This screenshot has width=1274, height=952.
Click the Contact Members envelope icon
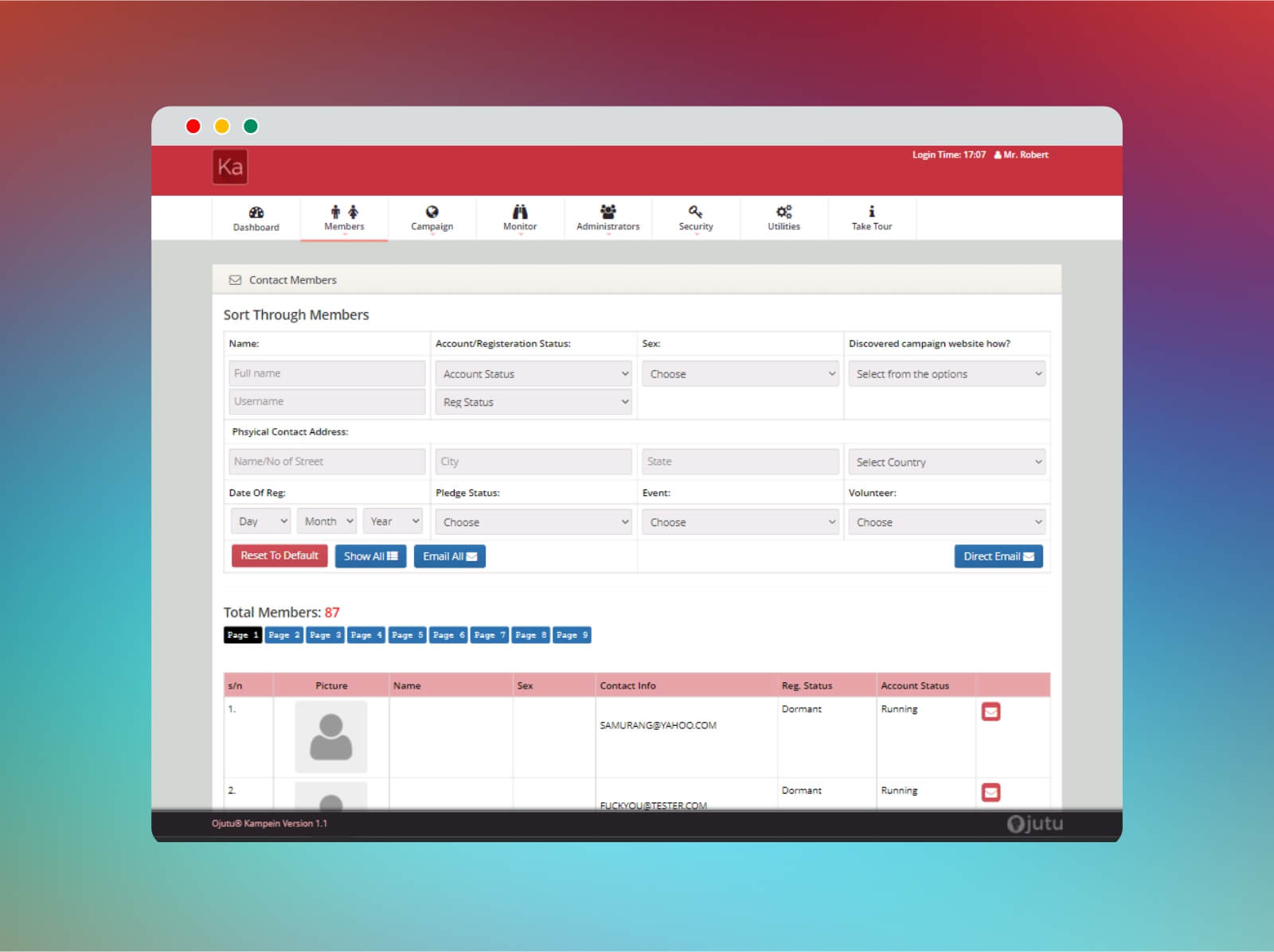coord(235,280)
